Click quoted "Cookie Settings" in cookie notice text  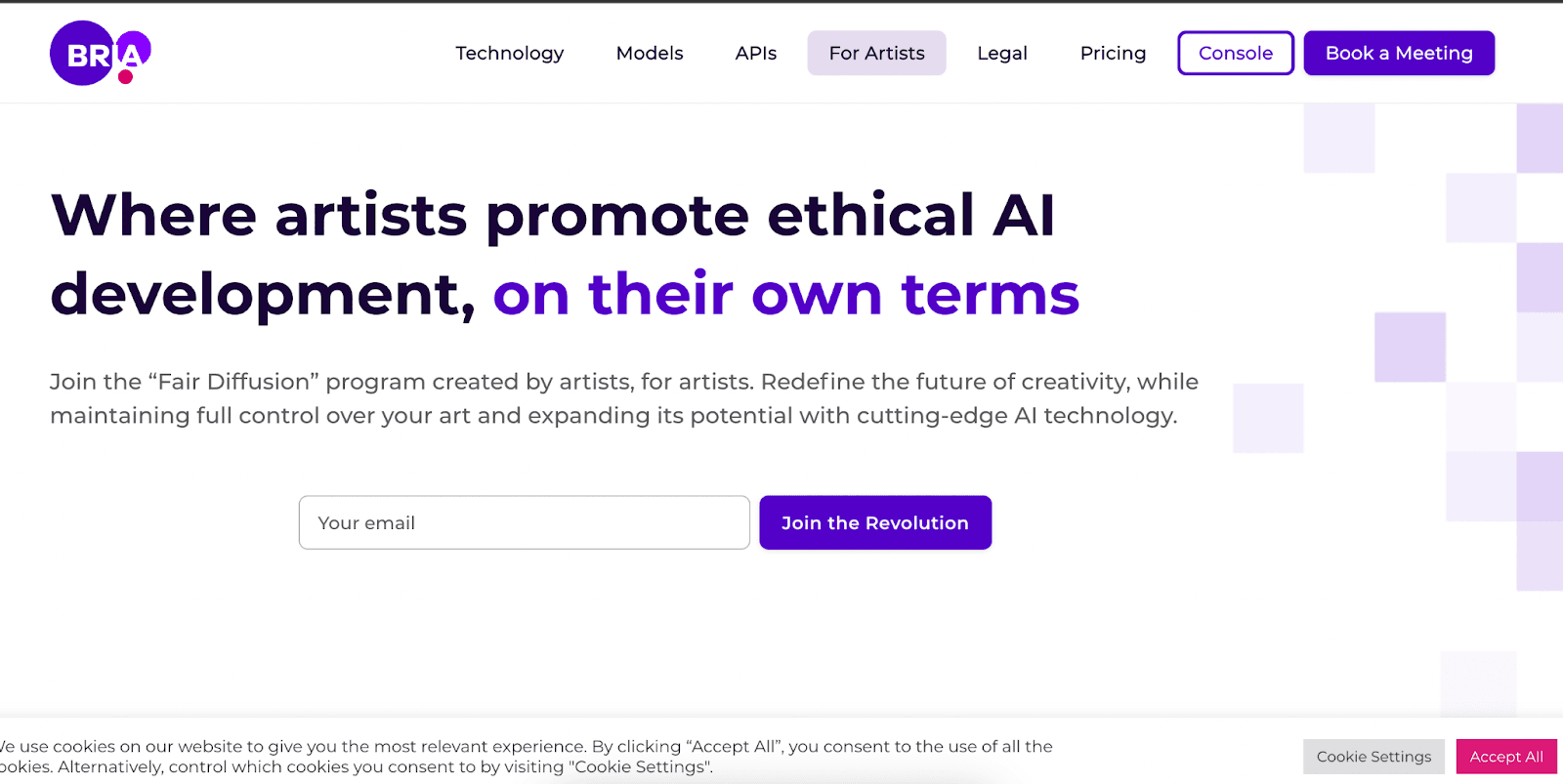pyautogui.click(x=639, y=767)
